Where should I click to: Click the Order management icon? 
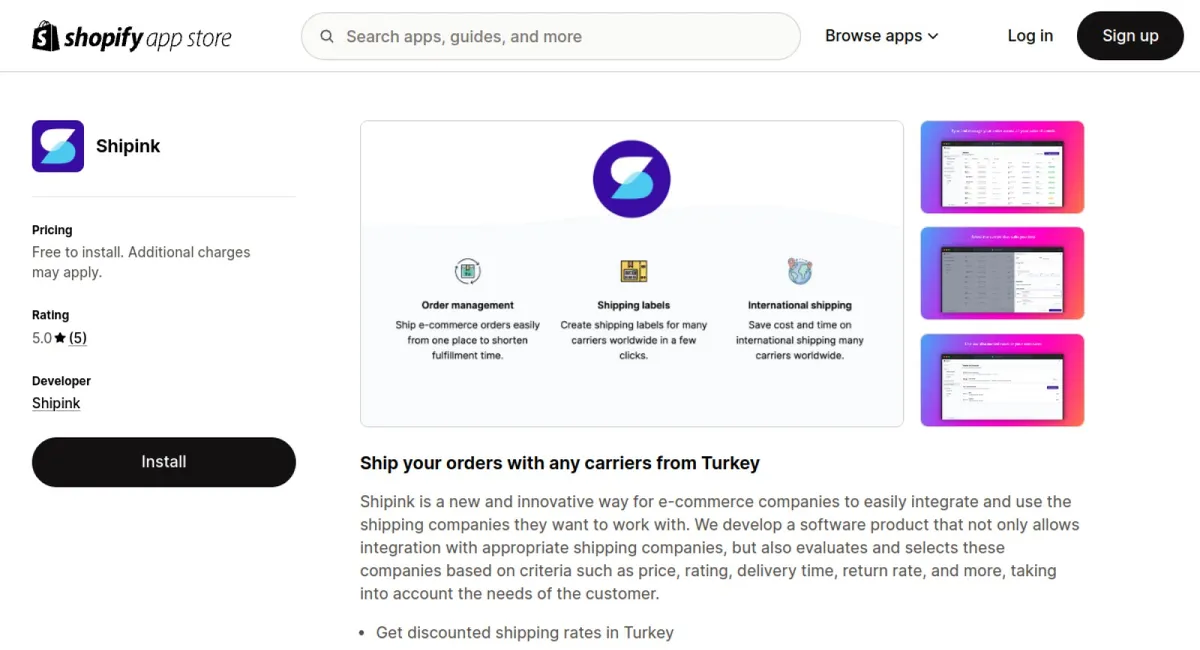[467, 270]
